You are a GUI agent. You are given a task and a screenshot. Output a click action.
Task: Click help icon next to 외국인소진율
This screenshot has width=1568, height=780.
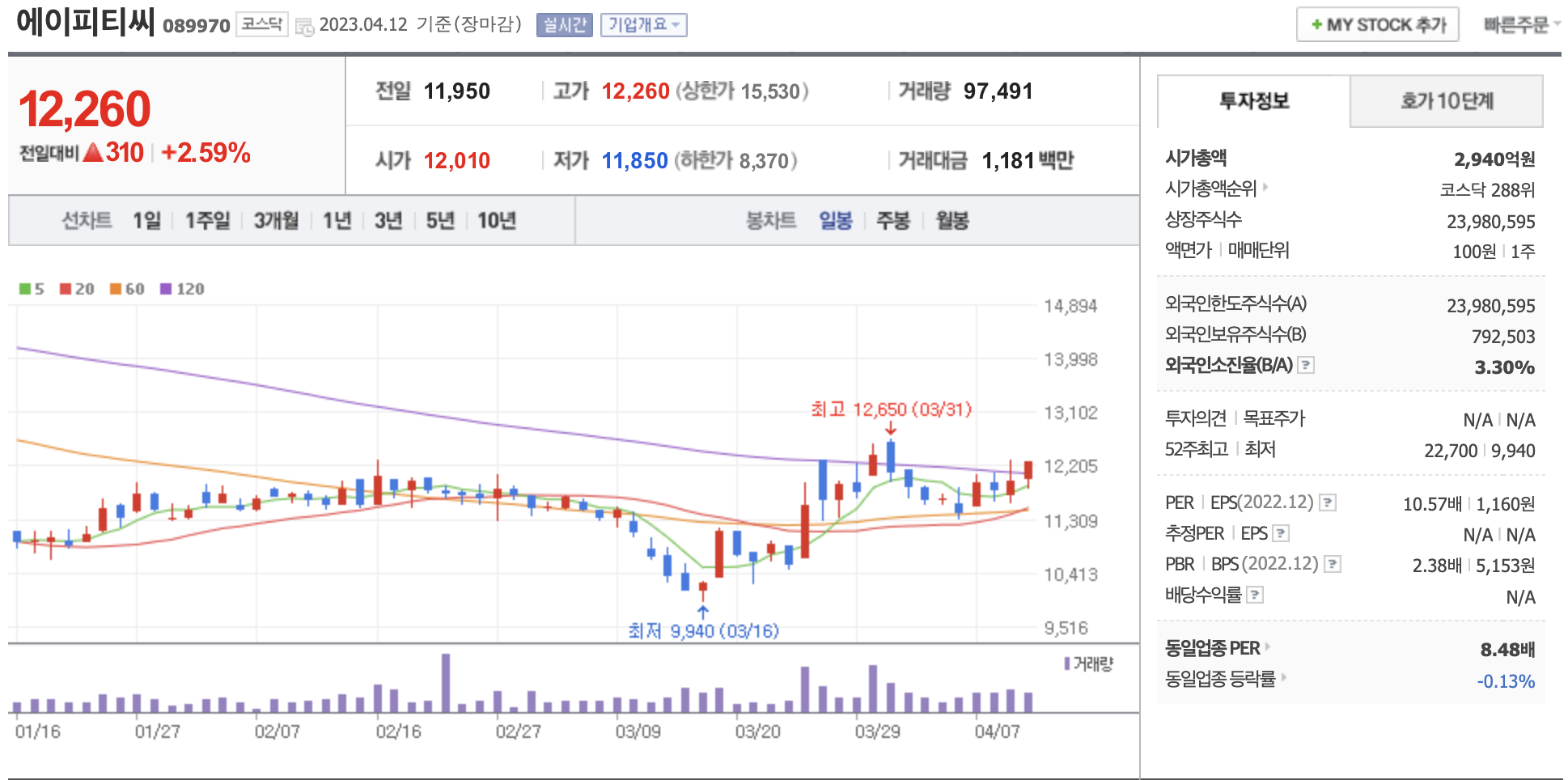[1305, 366]
